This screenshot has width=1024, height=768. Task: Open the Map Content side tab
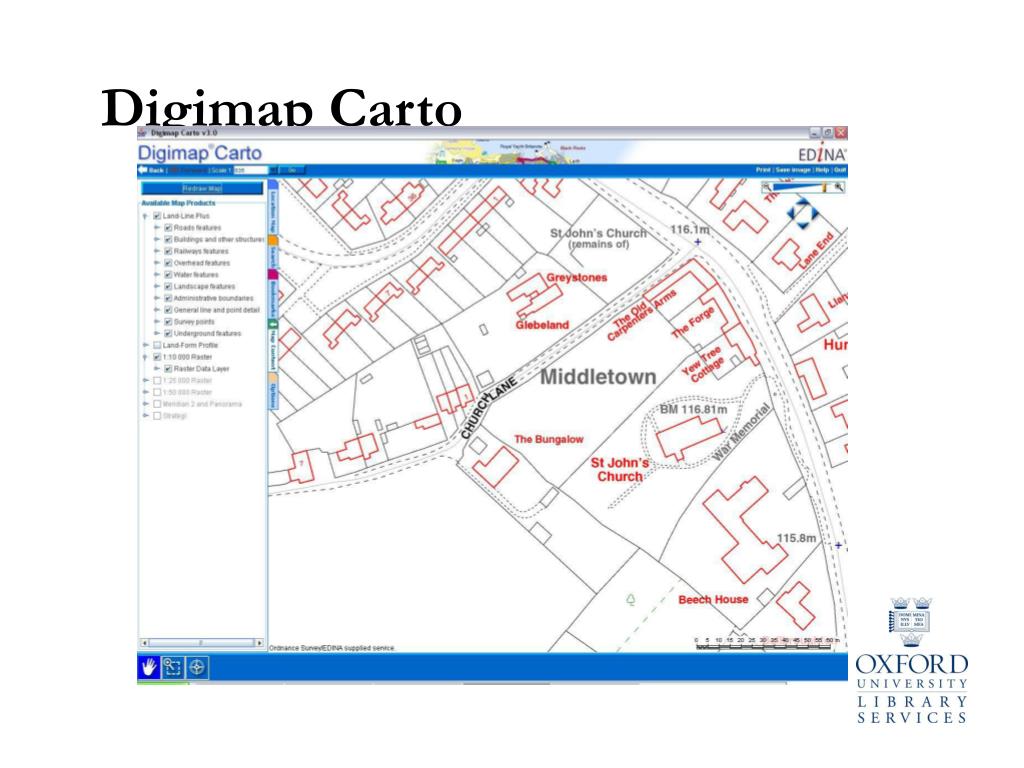pyautogui.click(x=273, y=345)
